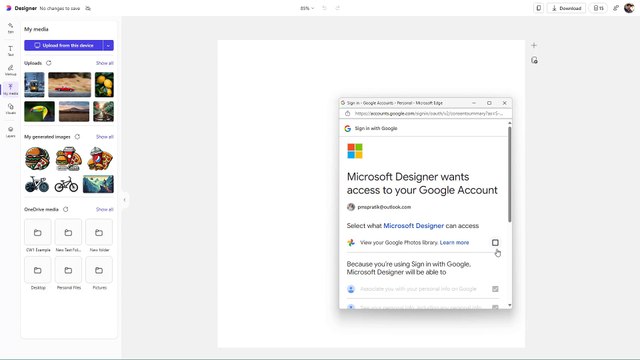Image resolution: width=640 pixels, height=360 pixels.
Task: Select the mountain illustration generated image
Action: point(98,184)
